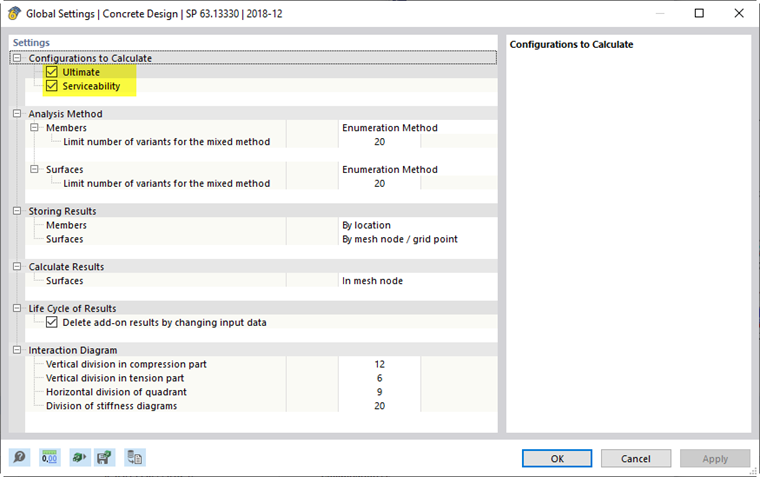Collapse the Analysis Method section

18,114
